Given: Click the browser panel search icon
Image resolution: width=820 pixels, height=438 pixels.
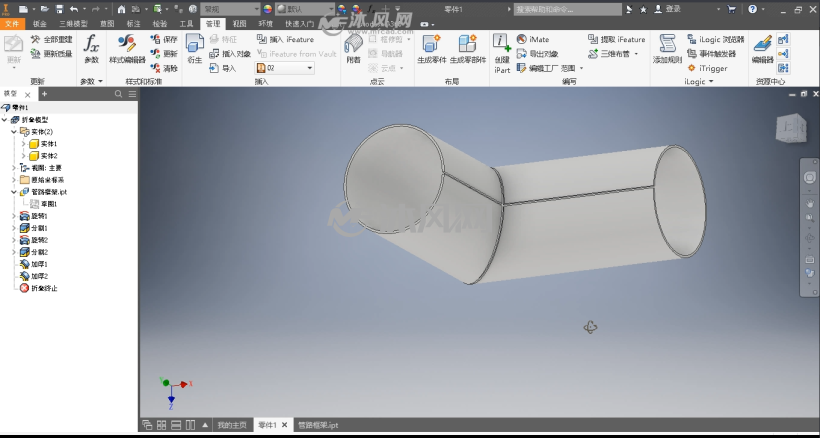Looking at the screenshot, I should tap(118, 94).
